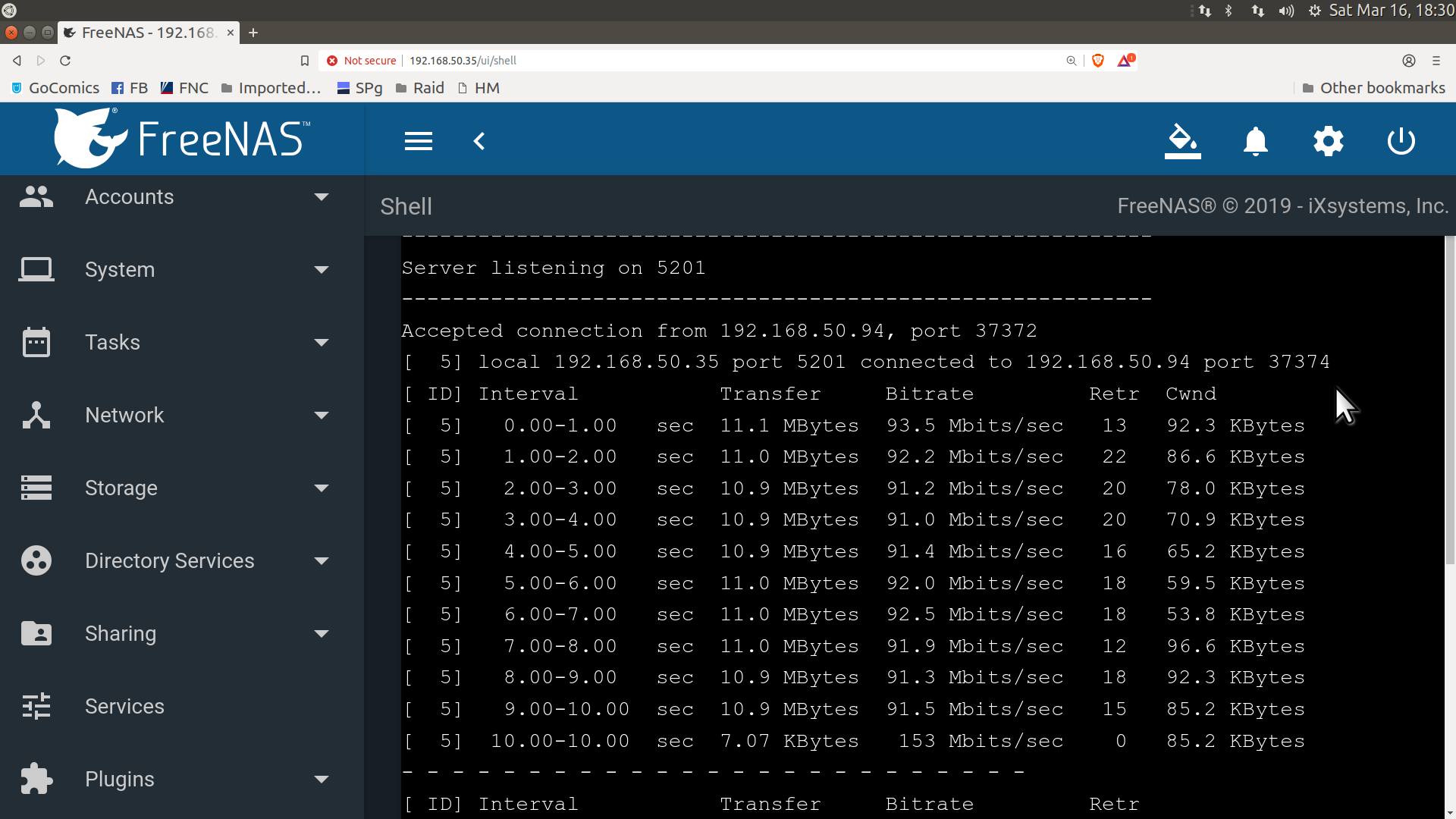Screen dimensions: 1456x819
Task: Click the shell page scrollbar
Action: coord(1450,400)
